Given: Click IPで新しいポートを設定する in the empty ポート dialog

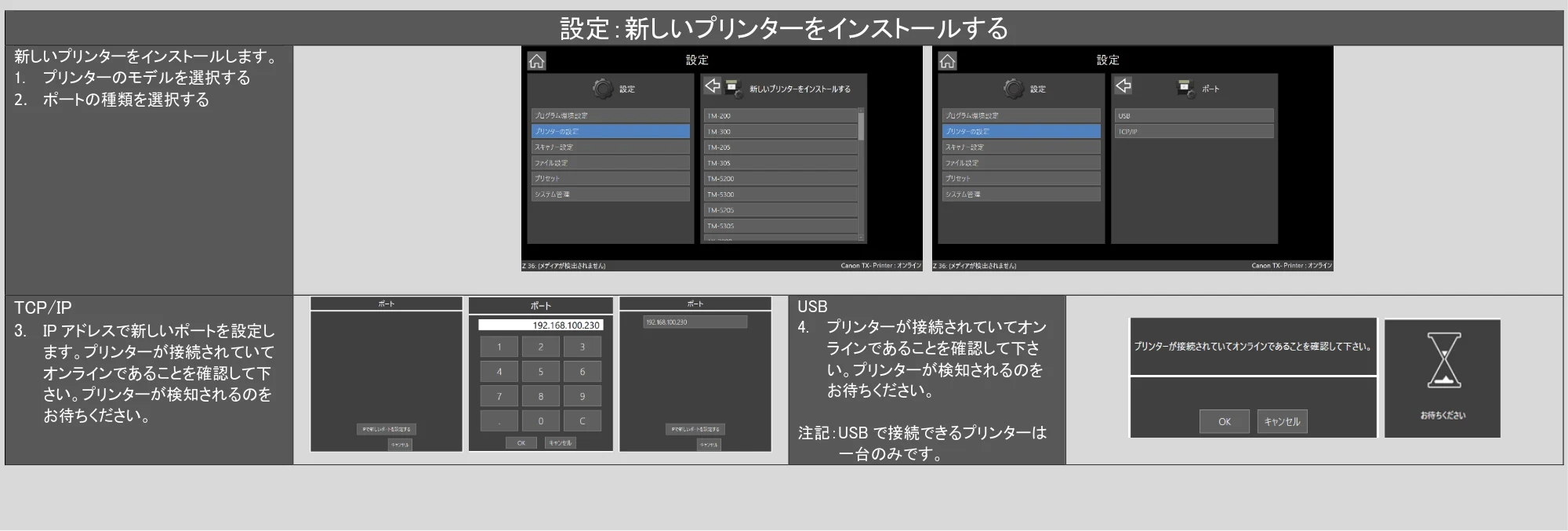Looking at the screenshot, I should (387, 429).
